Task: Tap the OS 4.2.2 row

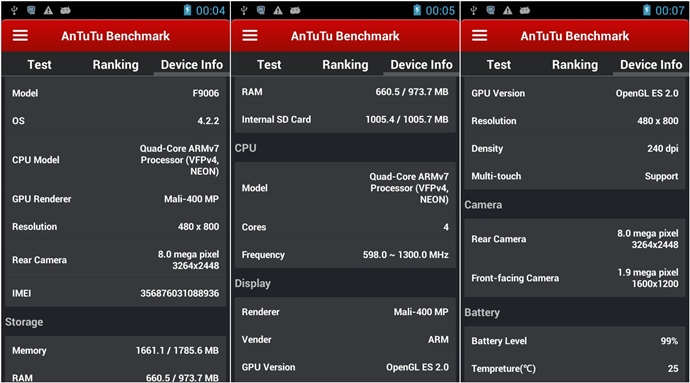Action: tap(115, 121)
